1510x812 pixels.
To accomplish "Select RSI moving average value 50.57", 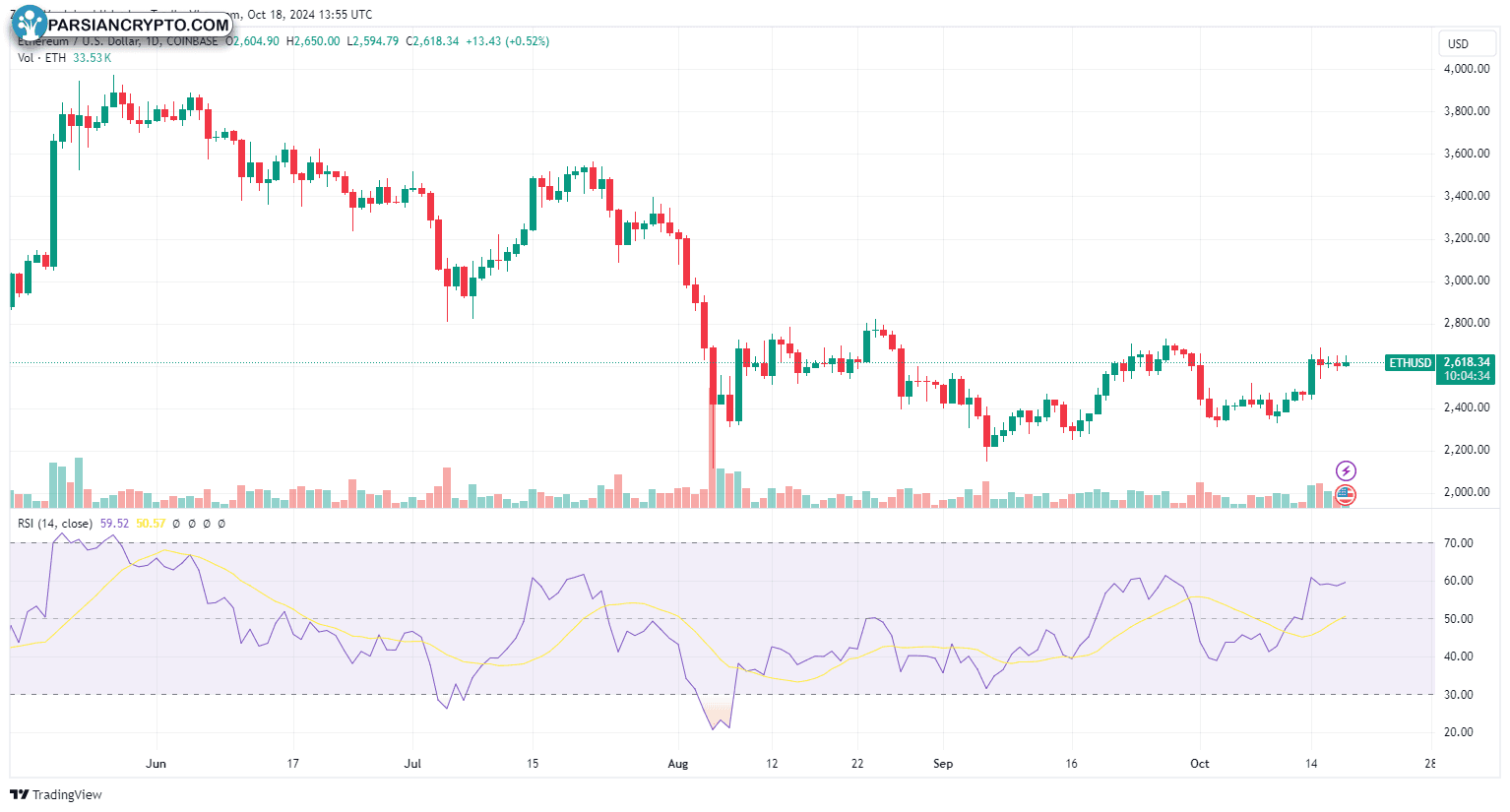I will point(151,524).
